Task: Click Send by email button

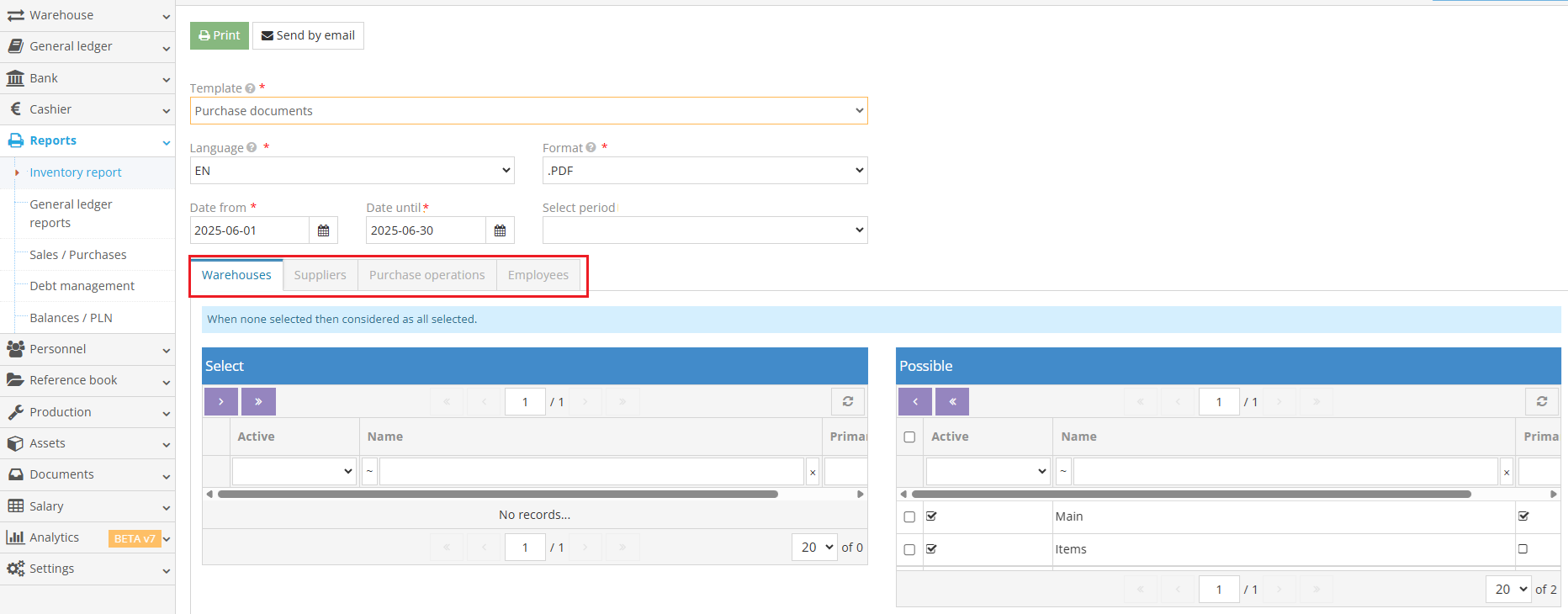Action: [x=308, y=35]
